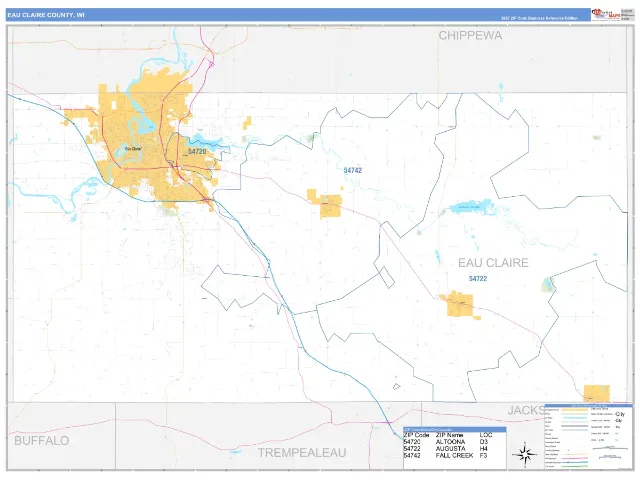
Task: Click the 'D3' location cell
Action: pos(483,442)
